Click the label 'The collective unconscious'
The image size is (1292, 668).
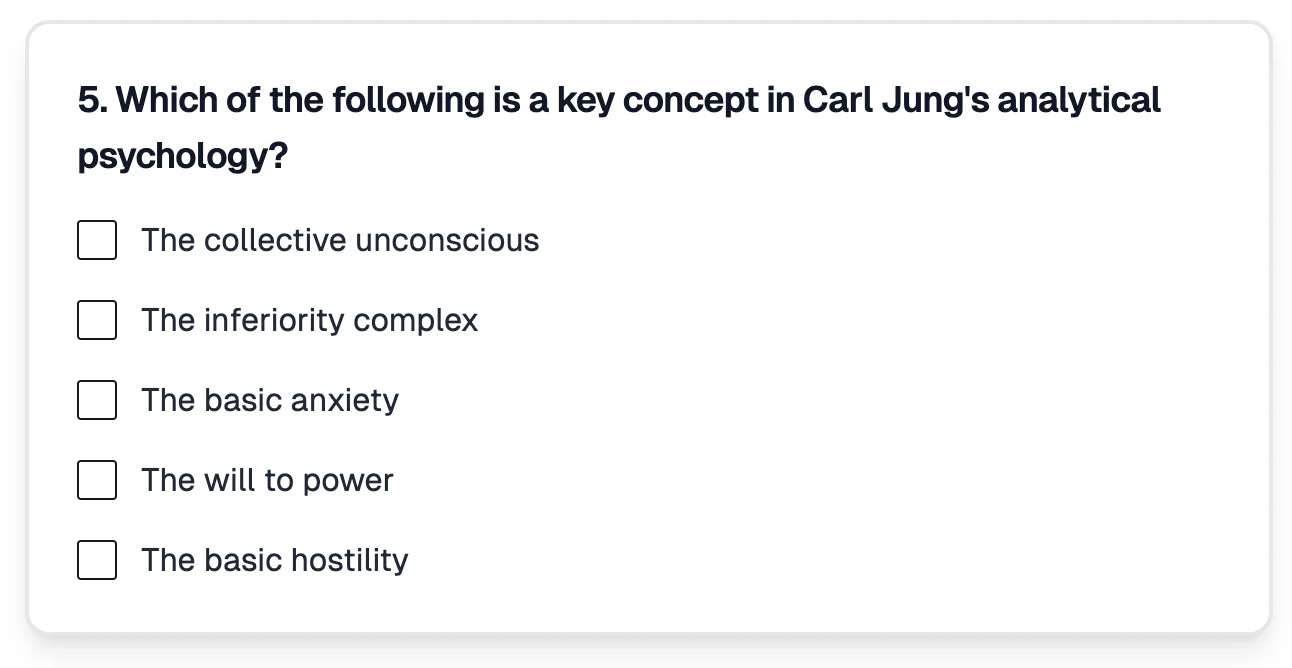pos(339,240)
